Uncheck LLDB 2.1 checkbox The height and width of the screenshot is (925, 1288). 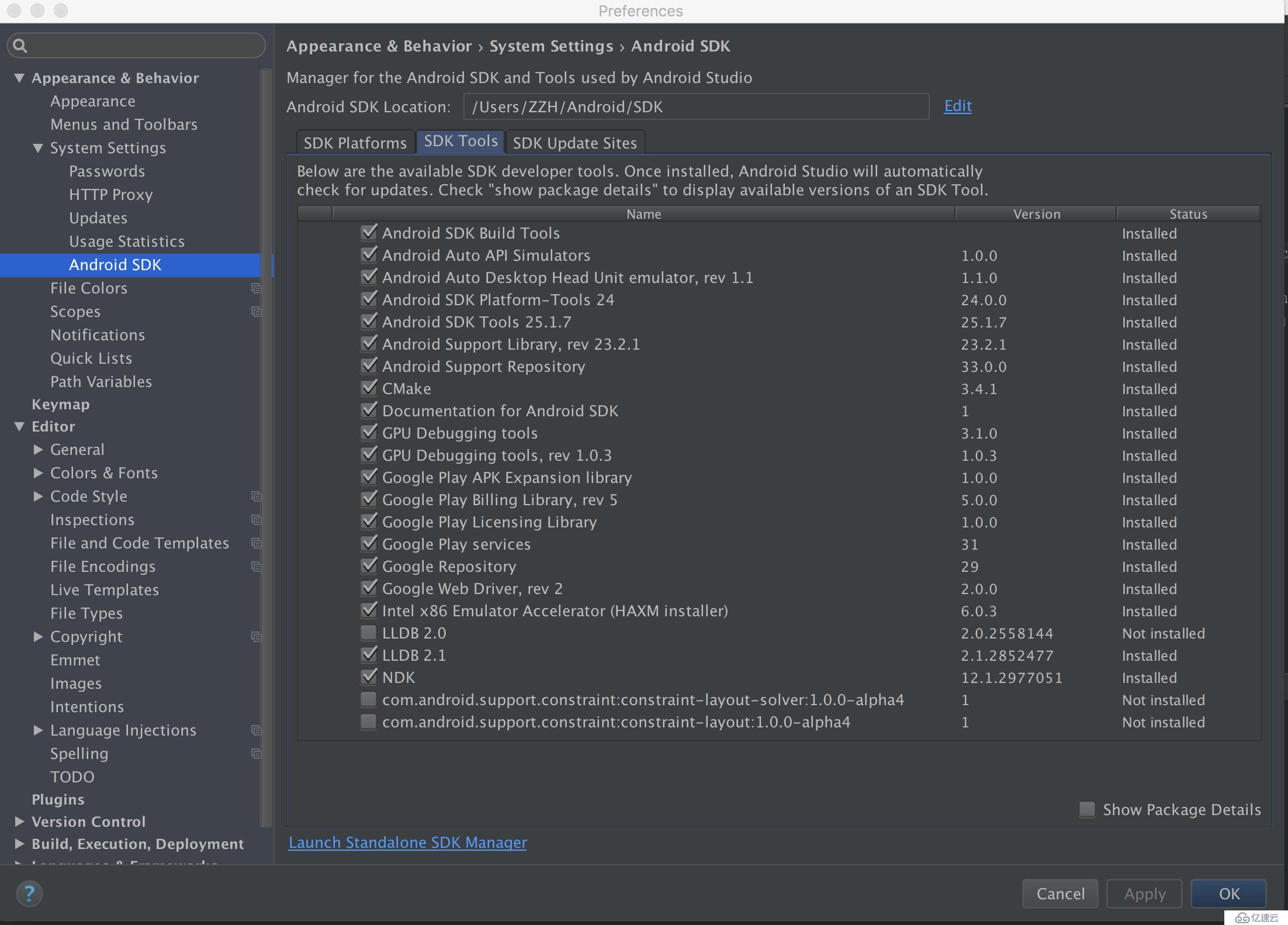(x=369, y=655)
